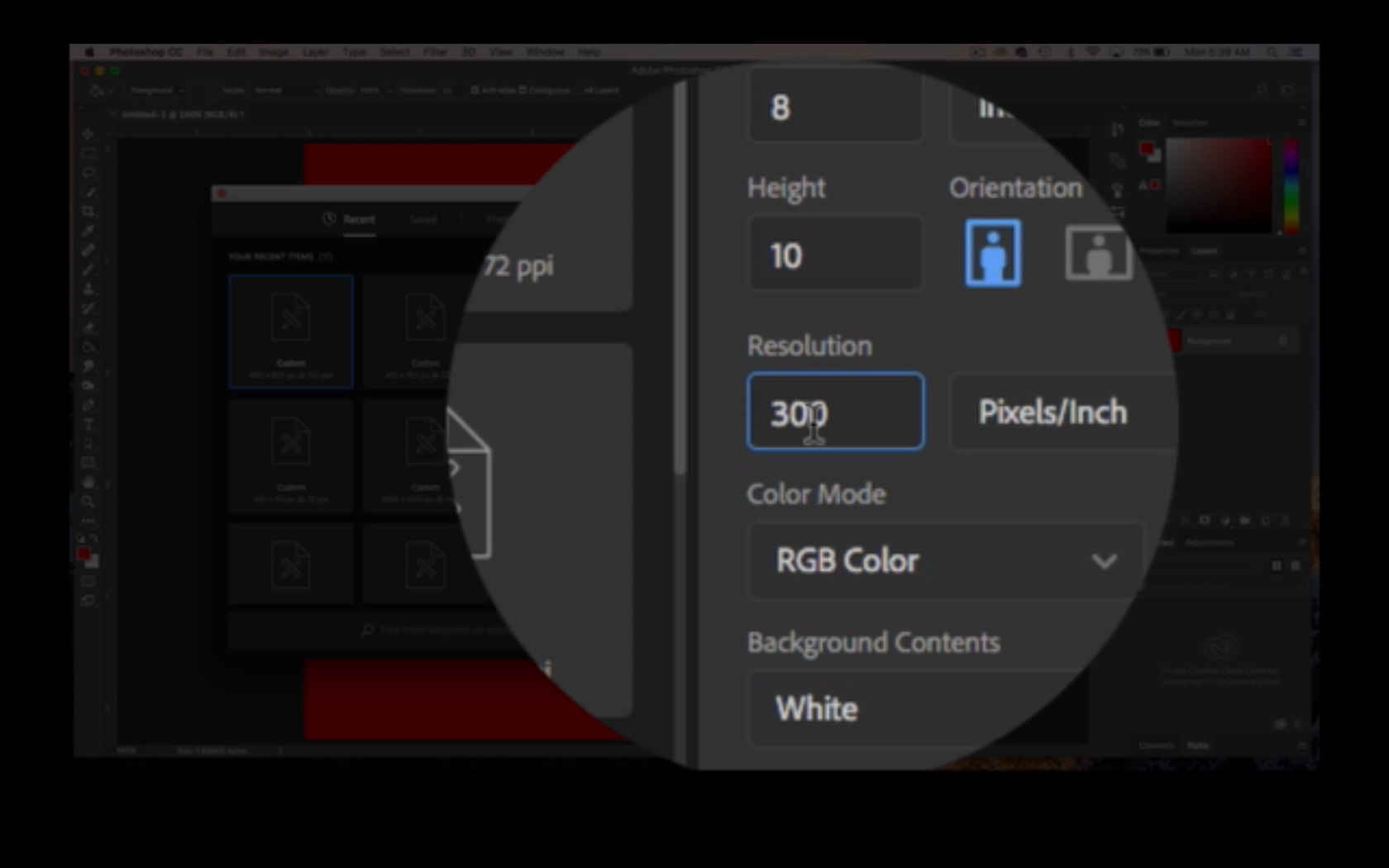The height and width of the screenshot is (868, 1389).
Task: Click the toolbar background color swatch
Action: coord(93,562)
